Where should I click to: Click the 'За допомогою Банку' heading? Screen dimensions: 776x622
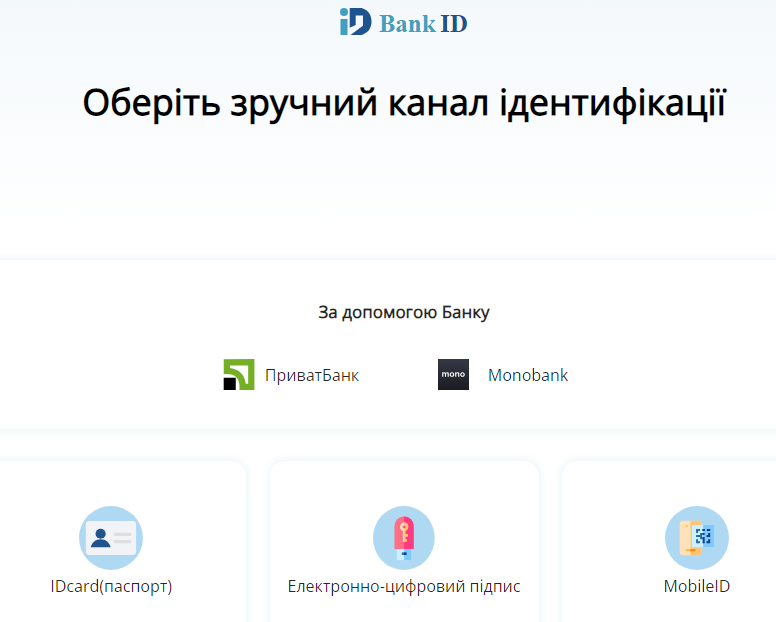pyautogui.click(x=404, y=312)
